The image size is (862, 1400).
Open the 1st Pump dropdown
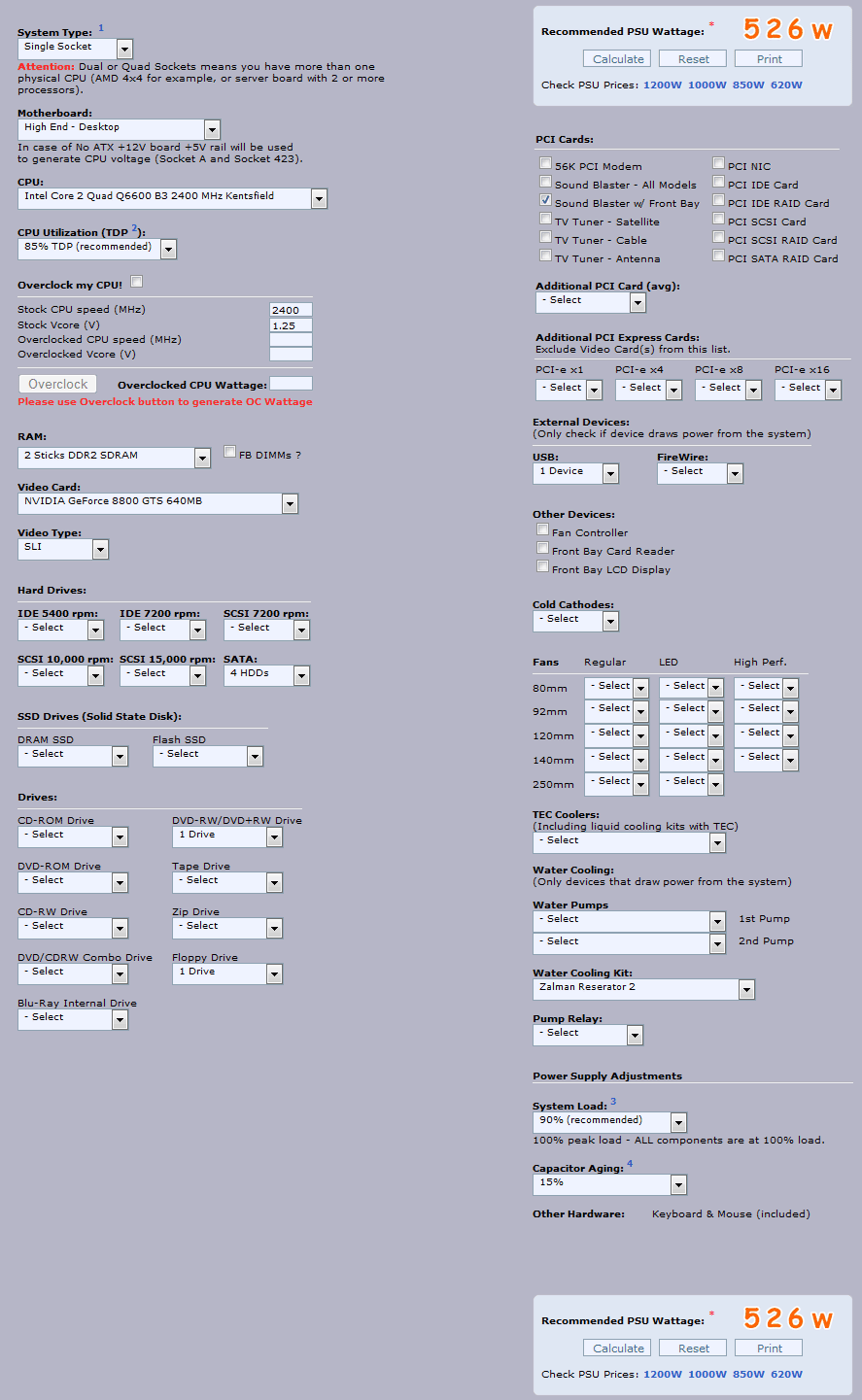629,921
